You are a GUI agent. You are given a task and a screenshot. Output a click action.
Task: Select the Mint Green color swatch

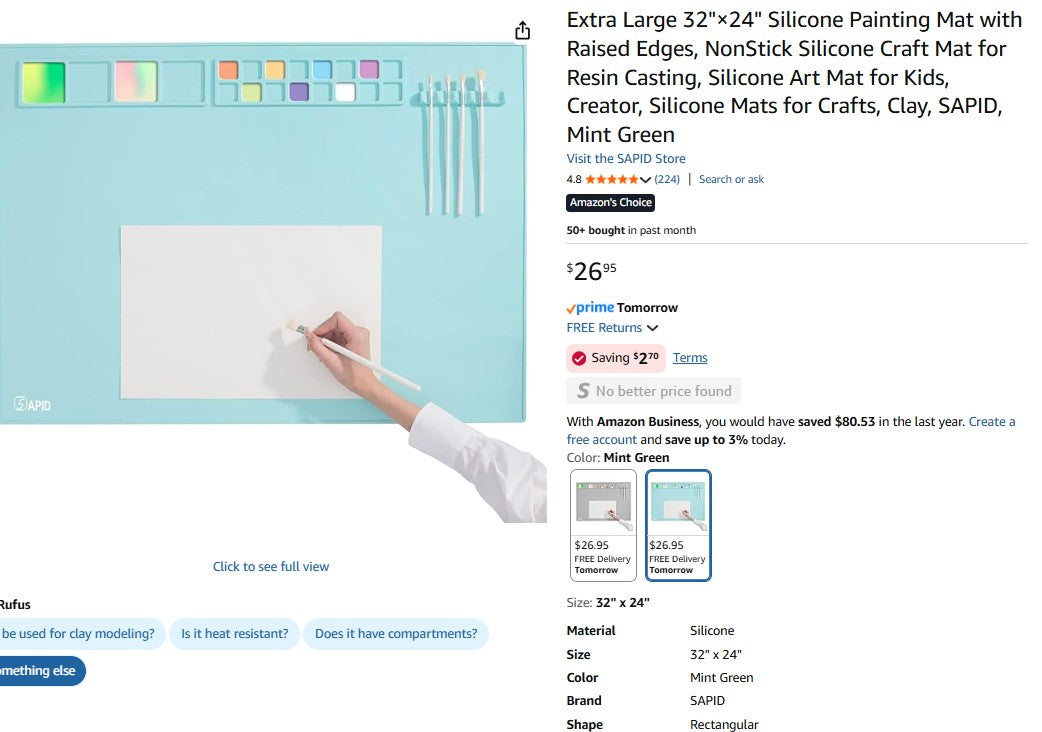click(678, 525)
